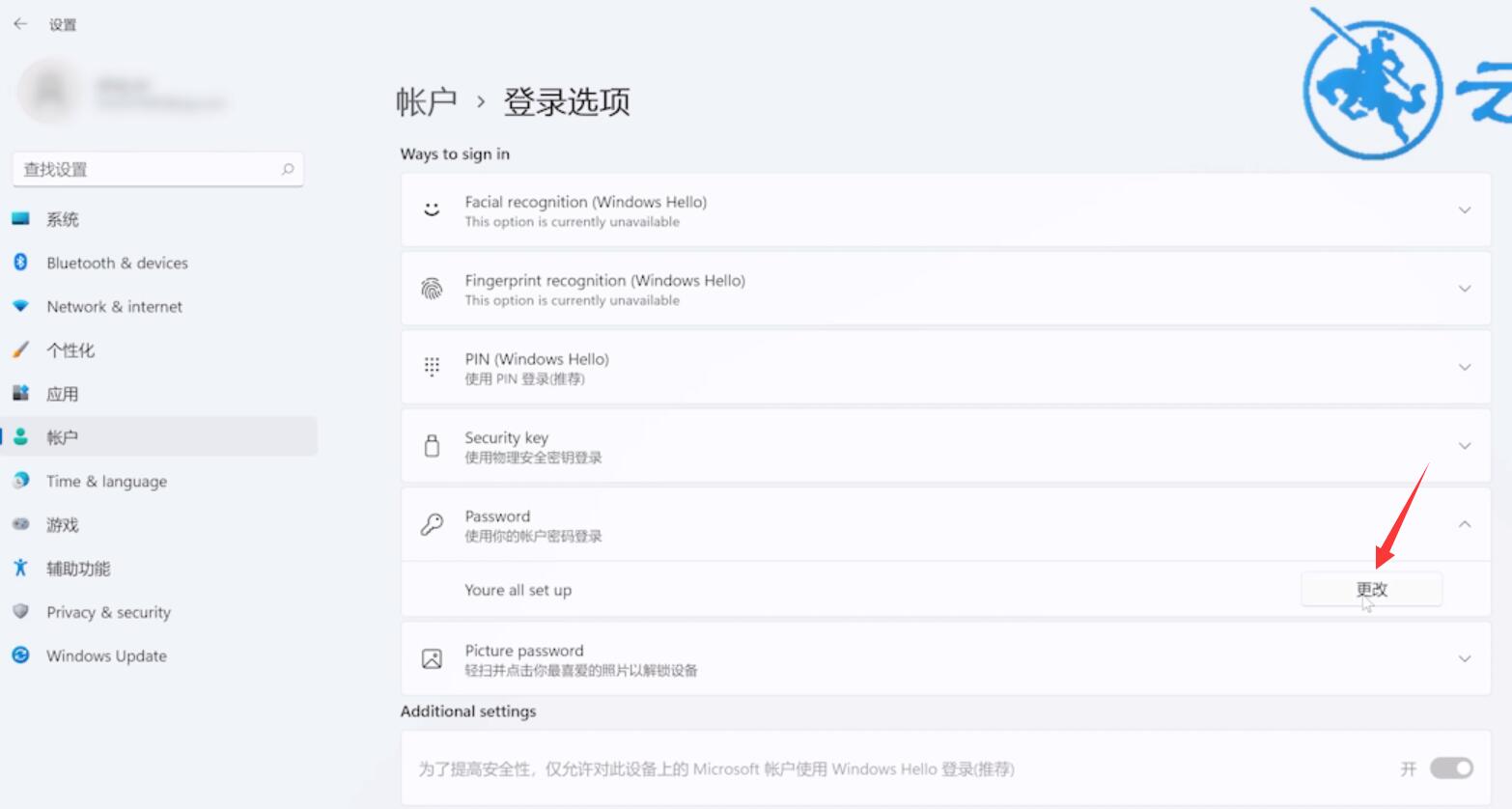Image resolution: width=1512 pixels, height=809 pixels.
Task: Click the 更改 password button
Action: (1371, 589)
